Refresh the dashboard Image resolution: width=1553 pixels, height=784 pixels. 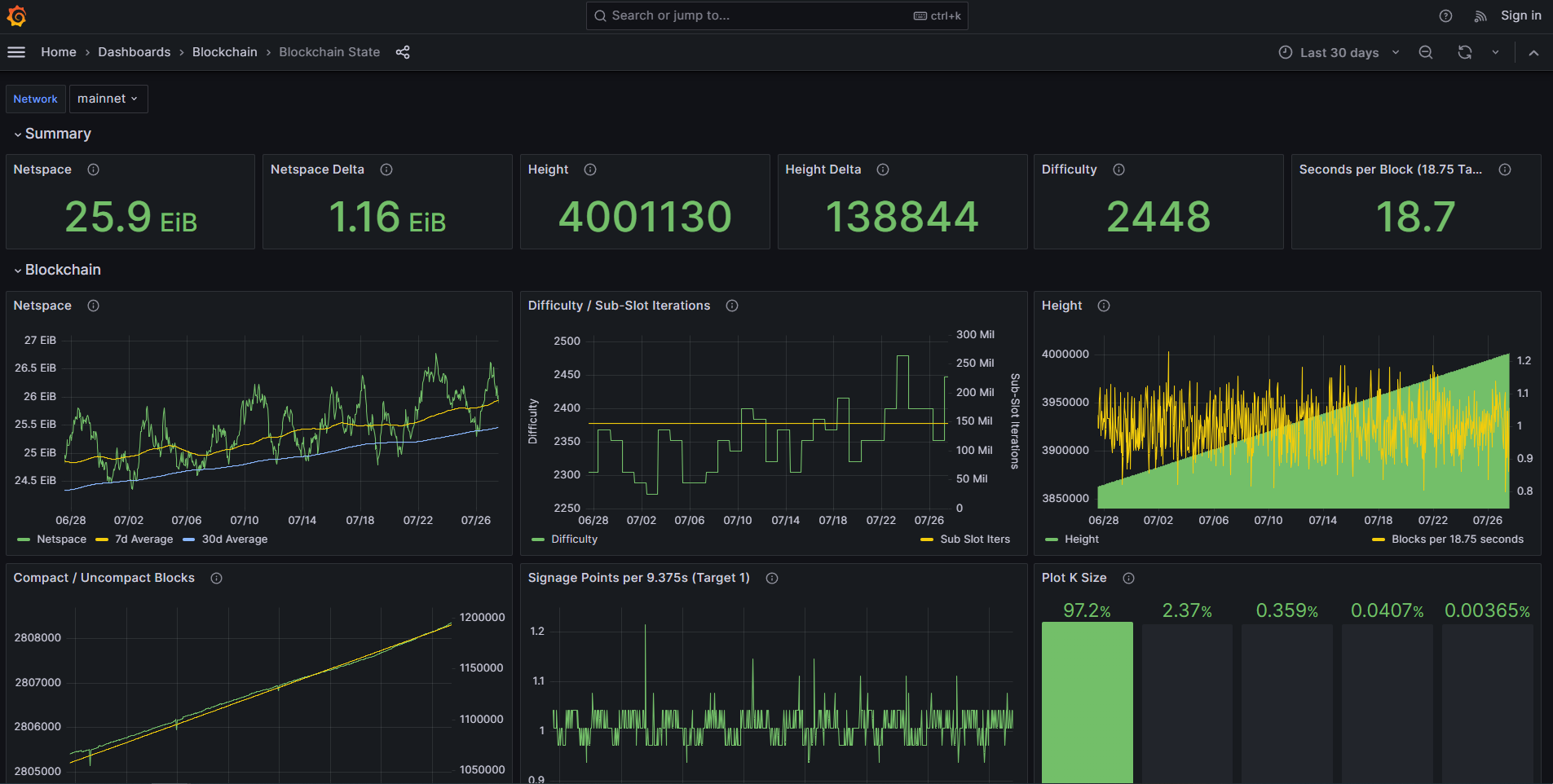point(1465,52)
